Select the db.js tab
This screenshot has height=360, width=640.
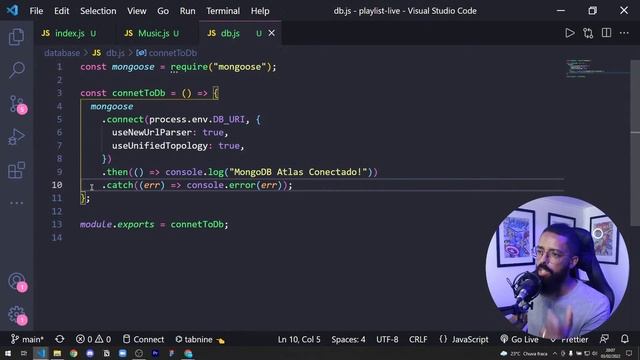pos(229,33)
